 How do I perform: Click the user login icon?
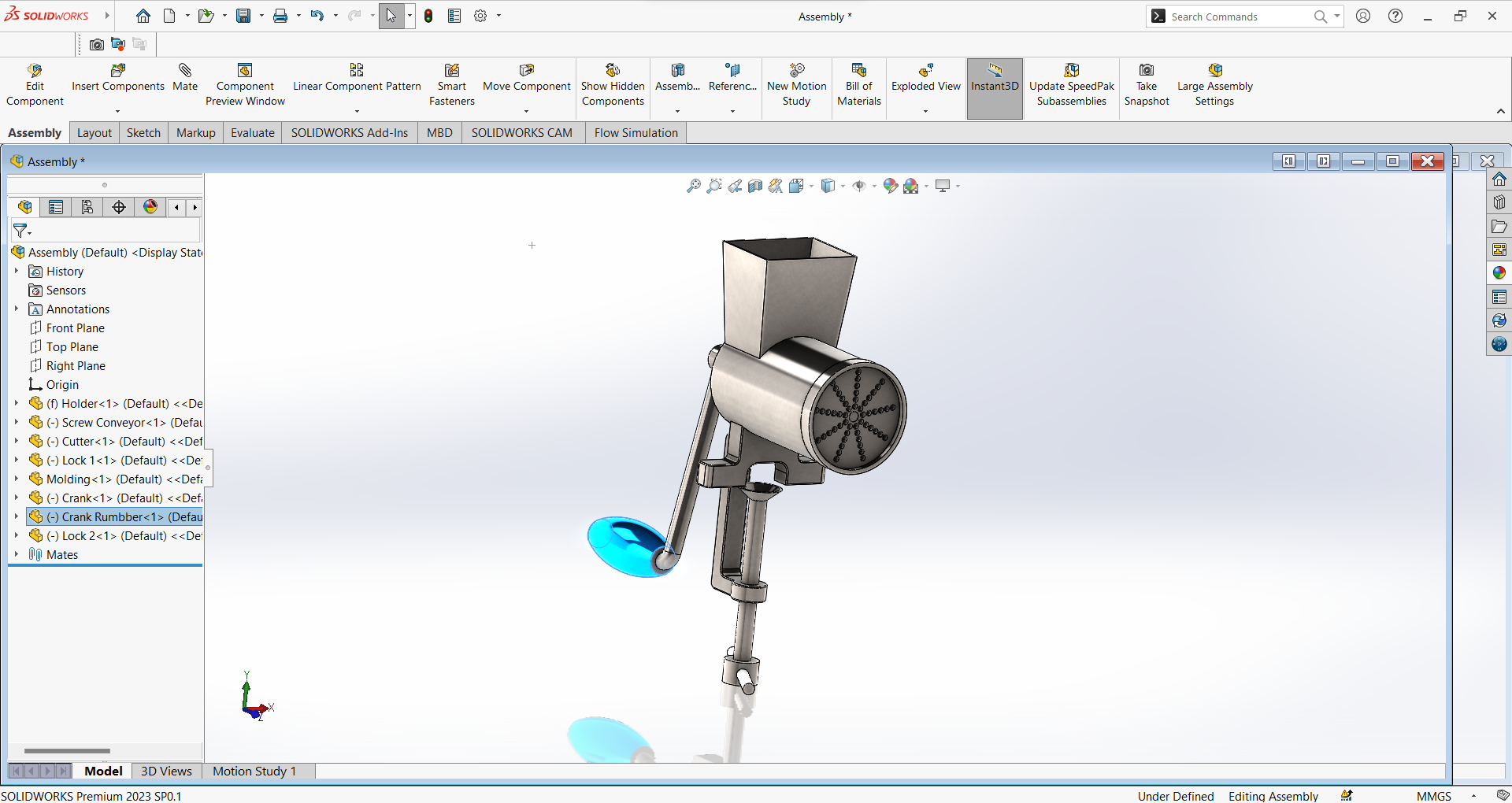pos(1363,16)
